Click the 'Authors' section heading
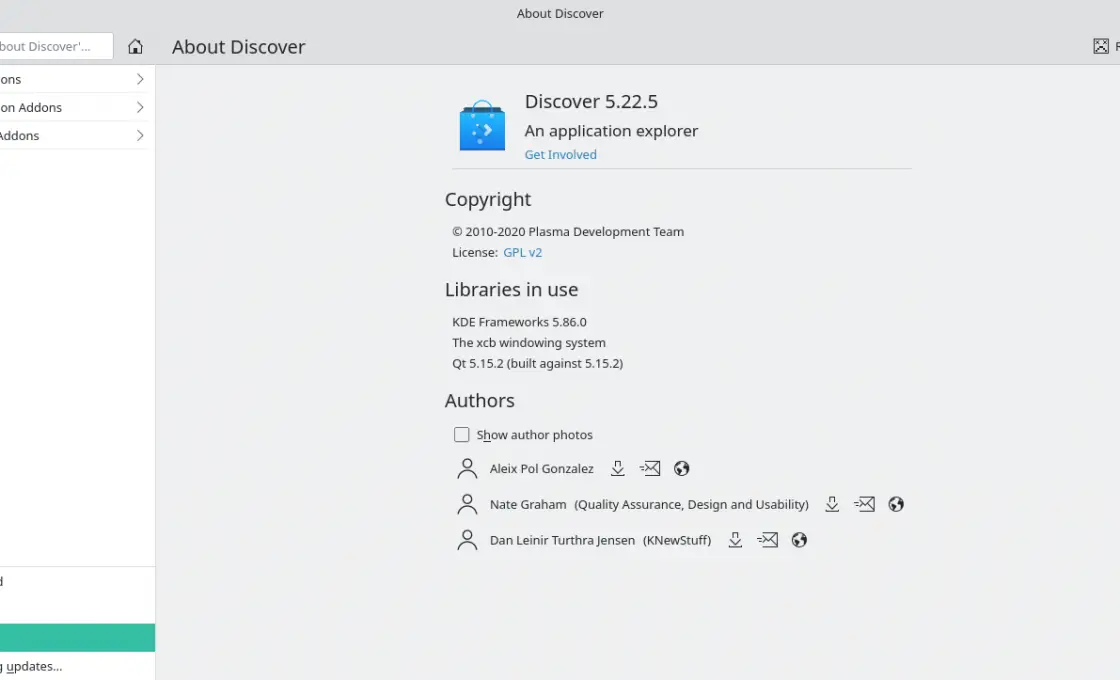The width and height of the screenshot is (1120, 680). [x=480, y=401]
